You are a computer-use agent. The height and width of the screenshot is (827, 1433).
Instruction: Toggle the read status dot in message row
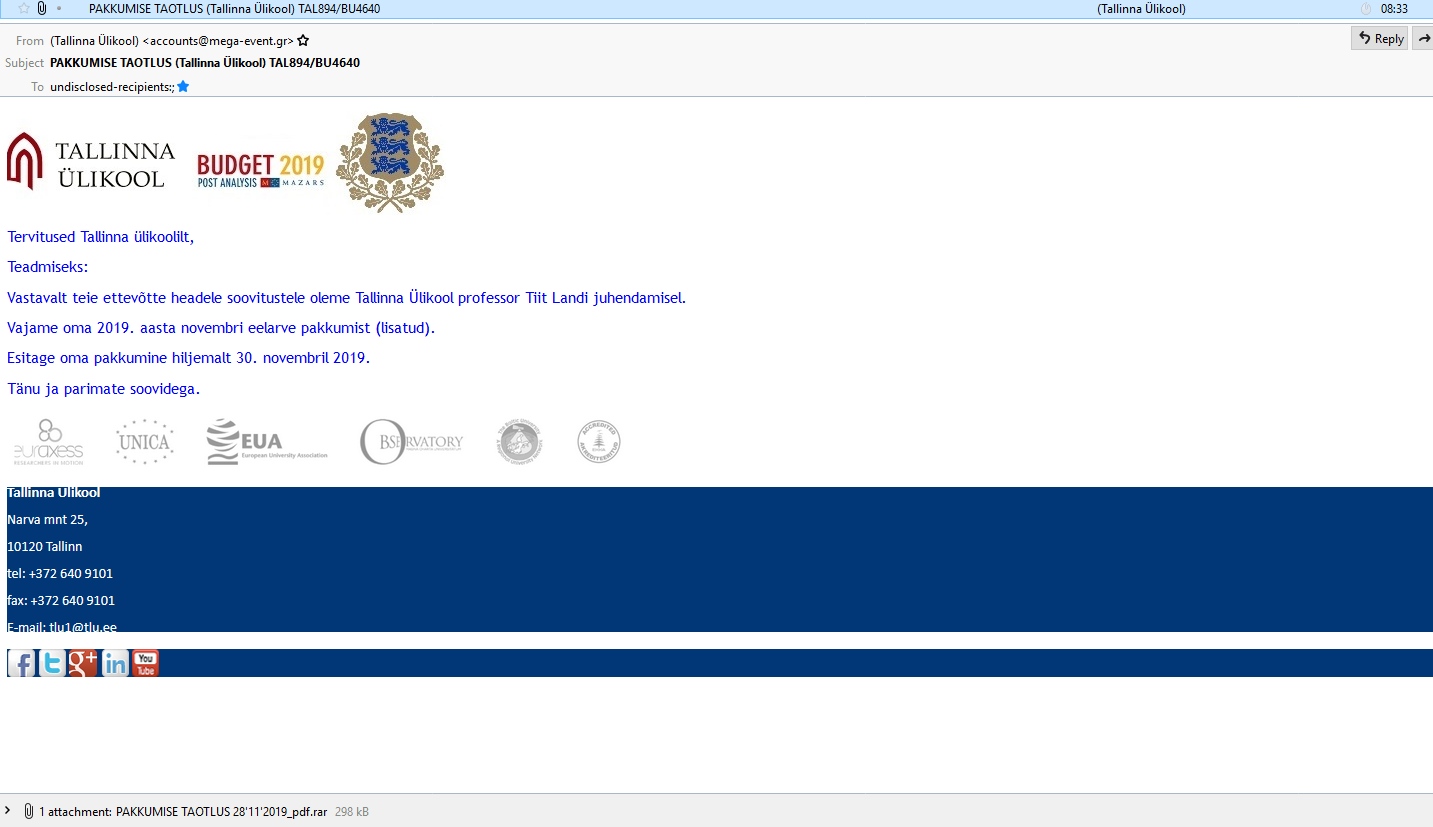click(x=59, y=9)
